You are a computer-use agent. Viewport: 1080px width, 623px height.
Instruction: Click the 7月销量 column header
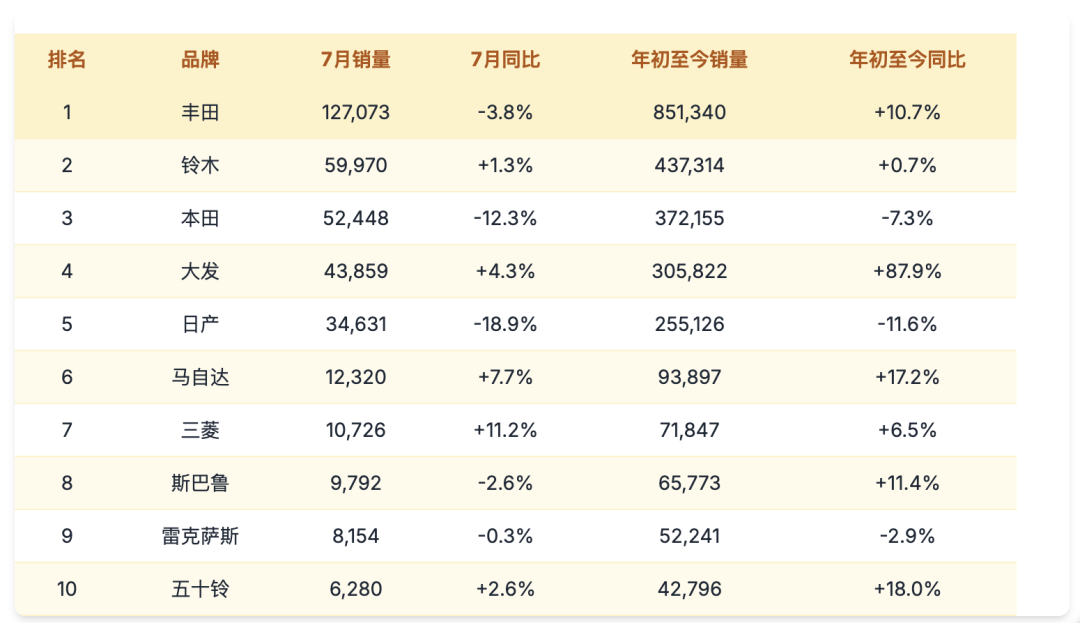356,60
